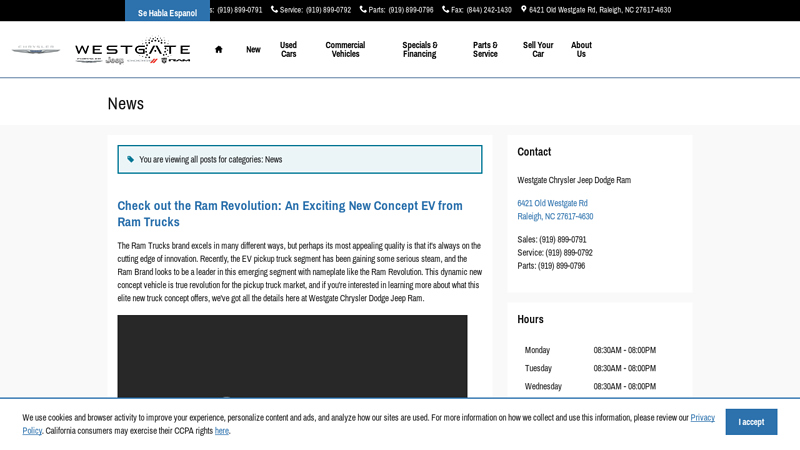Open the About Us menu
The width and height of the screenshot is (800, 450).
[x=581, y=49]
